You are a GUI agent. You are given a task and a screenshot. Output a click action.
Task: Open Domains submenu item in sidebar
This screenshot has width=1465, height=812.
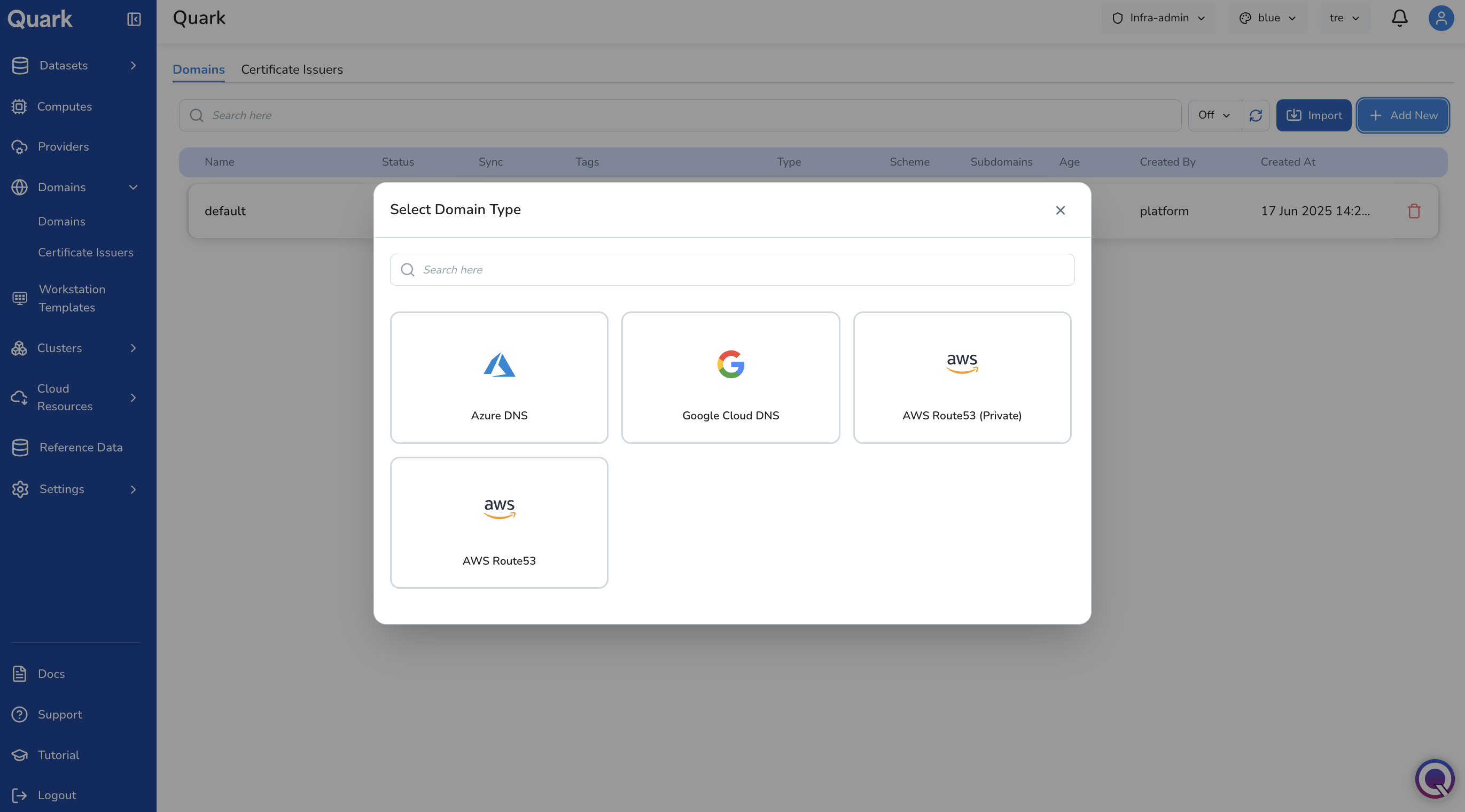[x=61, y=221]
